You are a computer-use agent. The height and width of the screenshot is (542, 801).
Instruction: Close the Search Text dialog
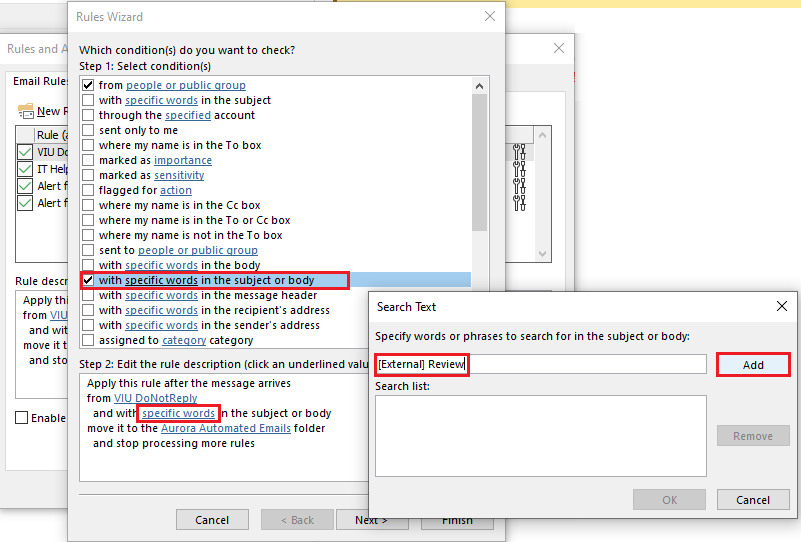pos(782,306)
